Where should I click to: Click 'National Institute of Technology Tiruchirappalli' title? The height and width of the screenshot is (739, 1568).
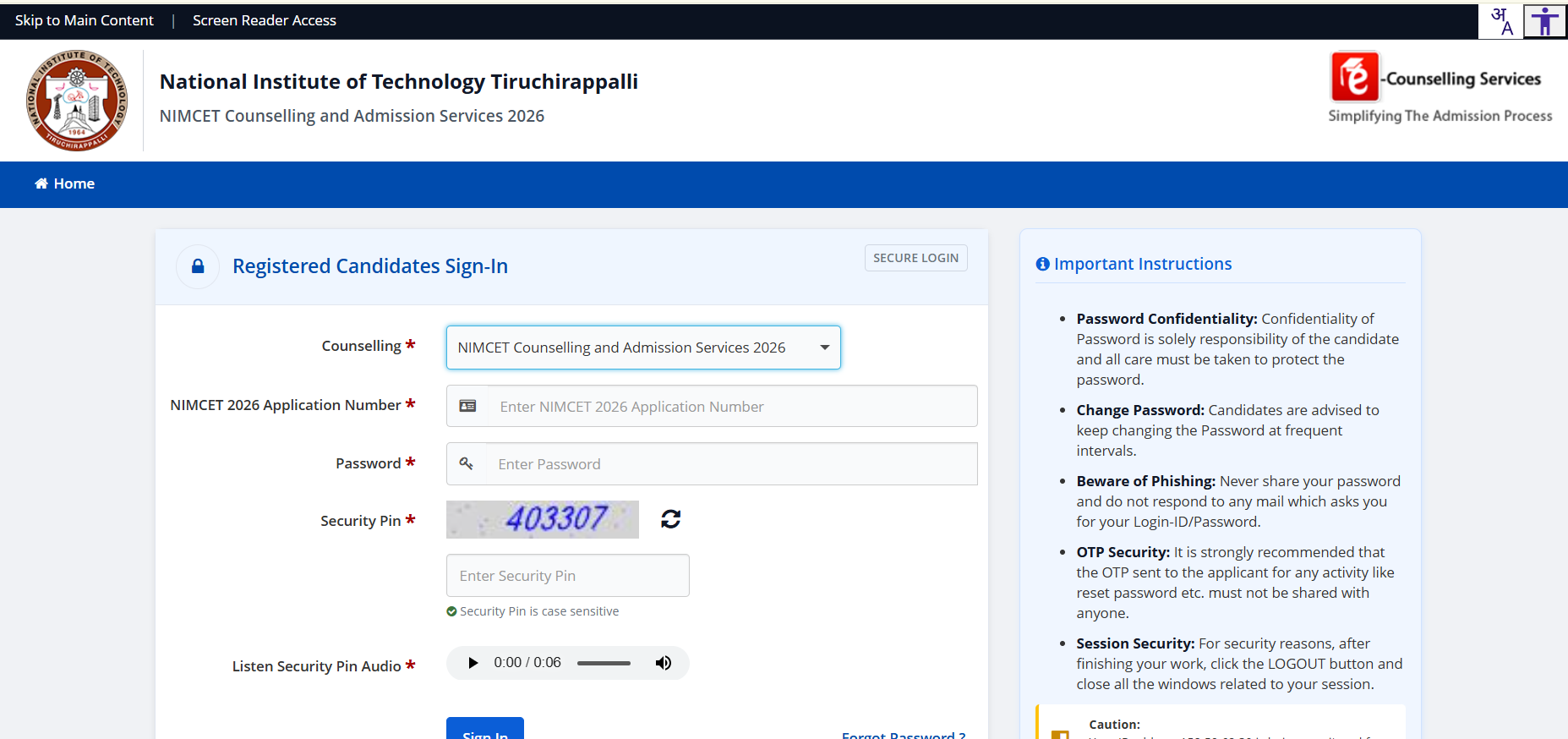(399, 82)
